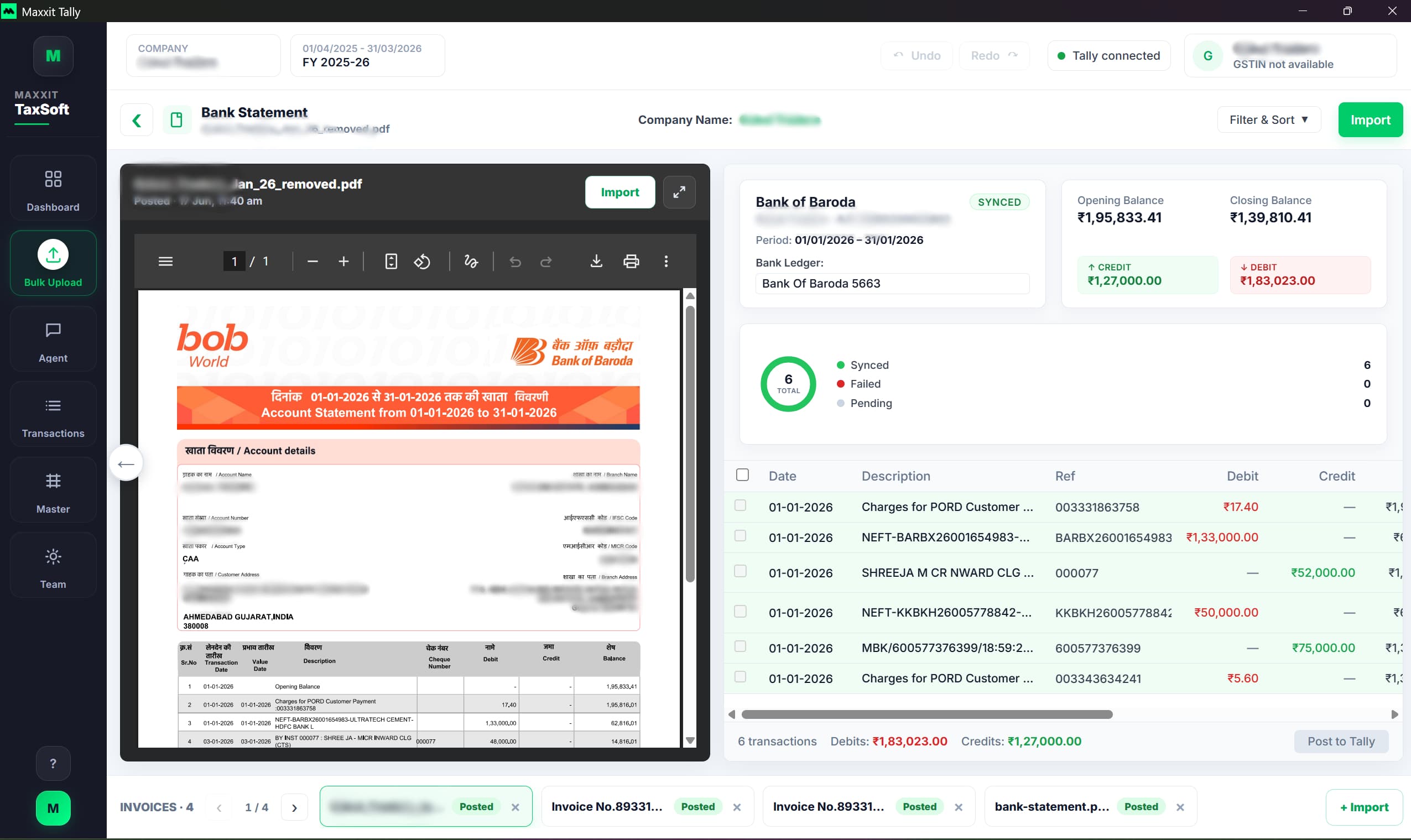Expand PDF preview to fullscreen
Image resolution: width=1411 pixels, height=840 pixels.
click(x=679, y=192)
